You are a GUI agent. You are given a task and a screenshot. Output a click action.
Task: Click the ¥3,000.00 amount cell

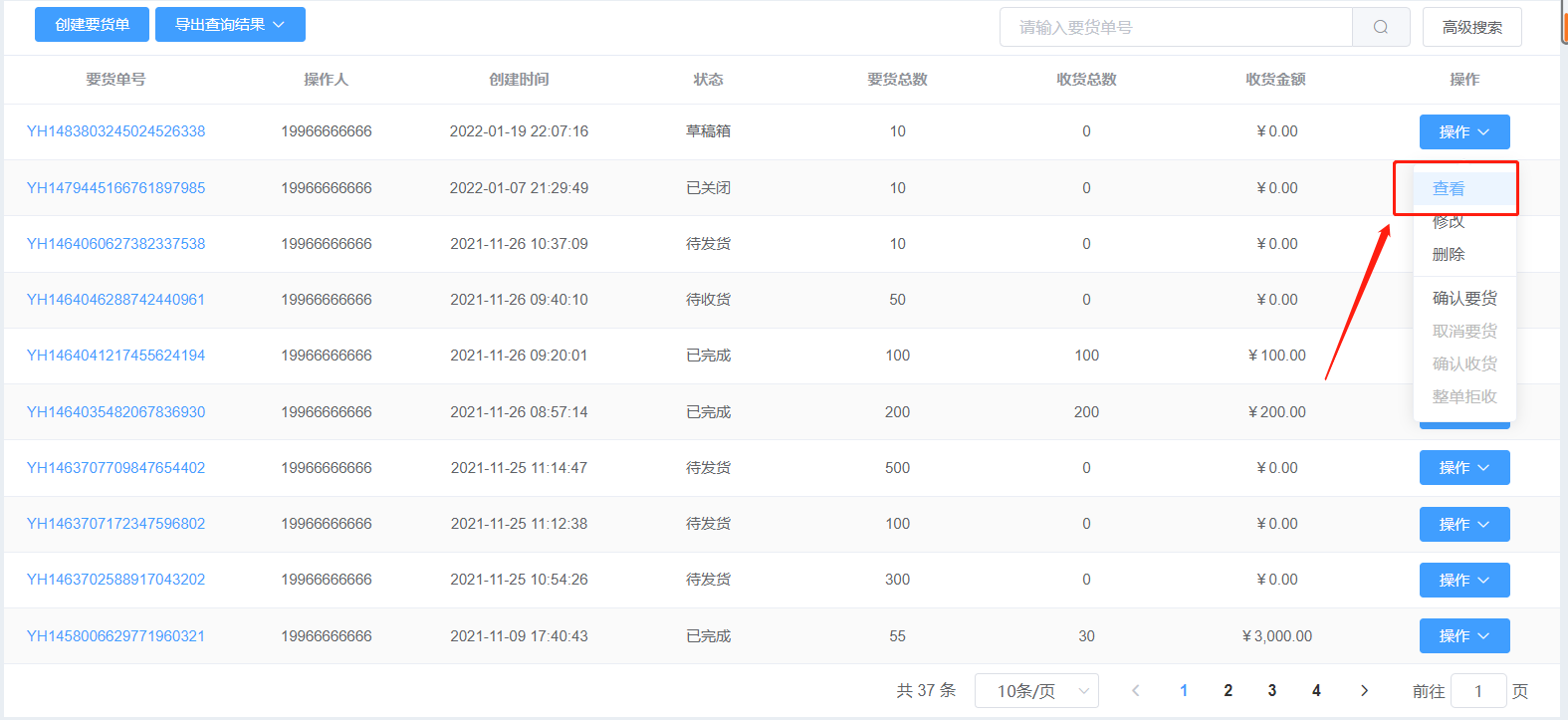point(1277,636)
